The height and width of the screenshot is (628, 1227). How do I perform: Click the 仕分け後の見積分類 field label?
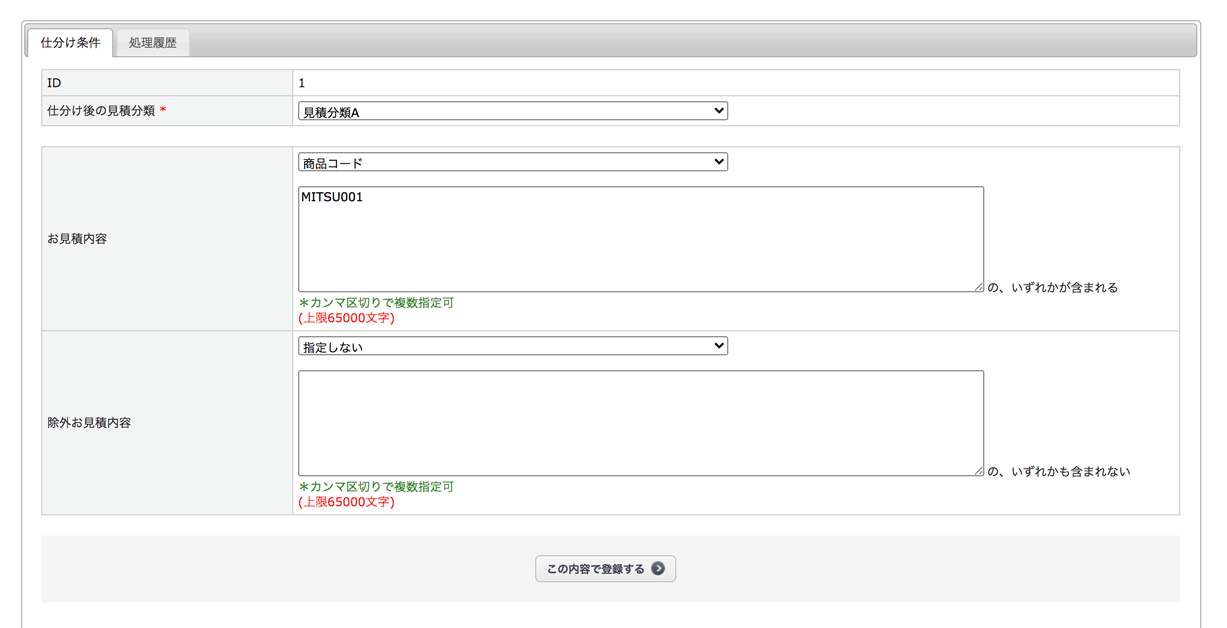(x=101, y=111)
